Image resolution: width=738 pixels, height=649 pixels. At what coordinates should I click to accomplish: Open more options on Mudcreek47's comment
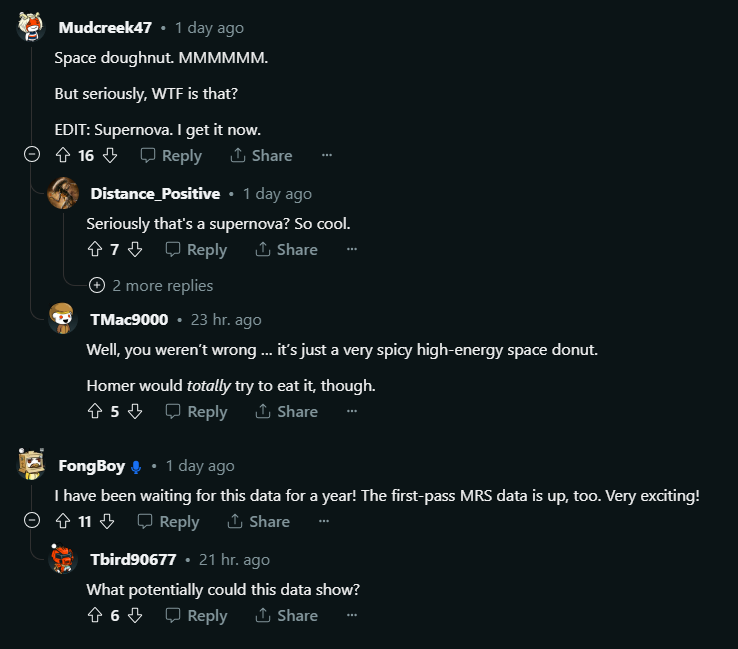326,155
